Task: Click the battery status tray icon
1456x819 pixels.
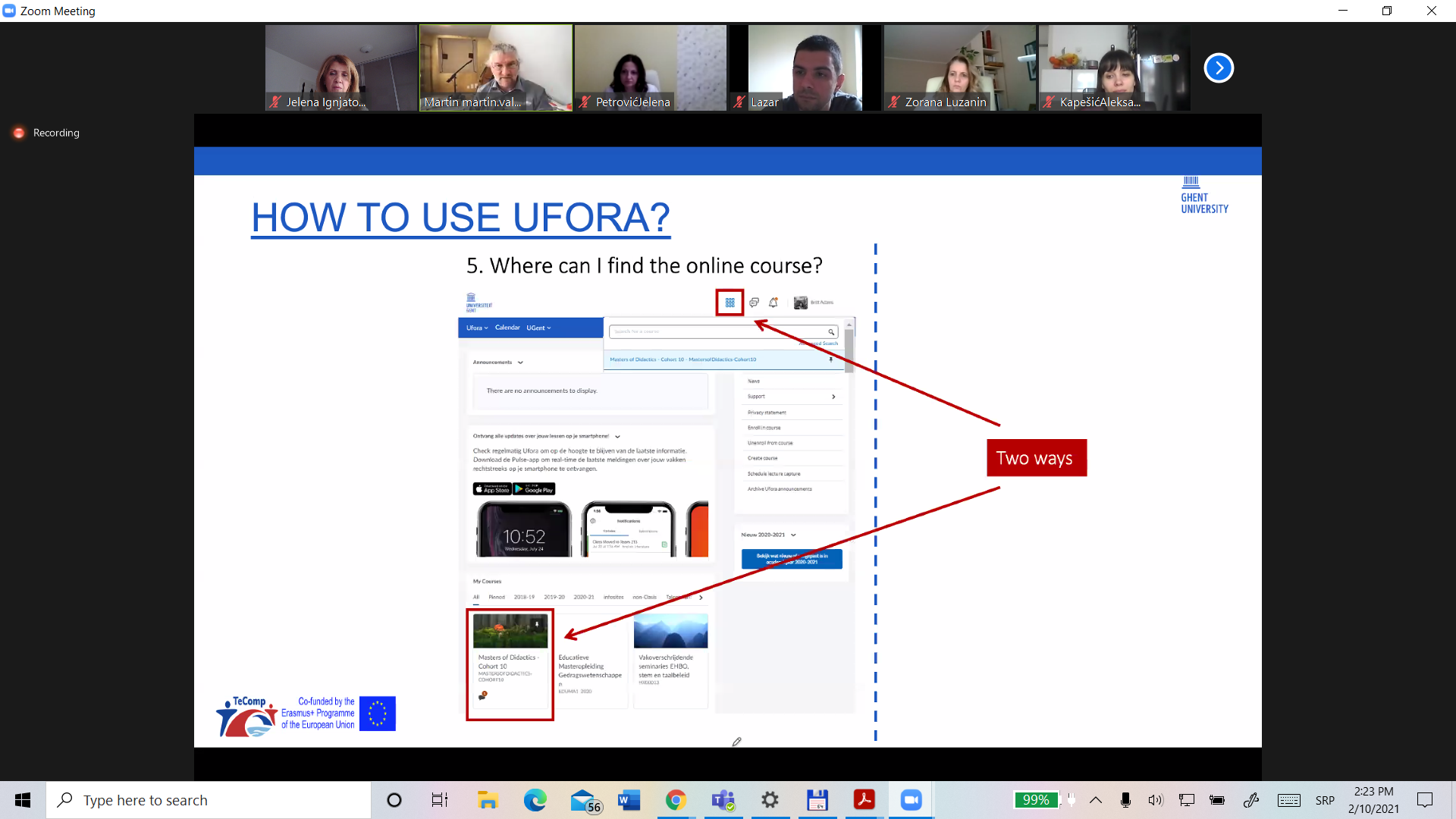Action: (x=1217, y=800)
